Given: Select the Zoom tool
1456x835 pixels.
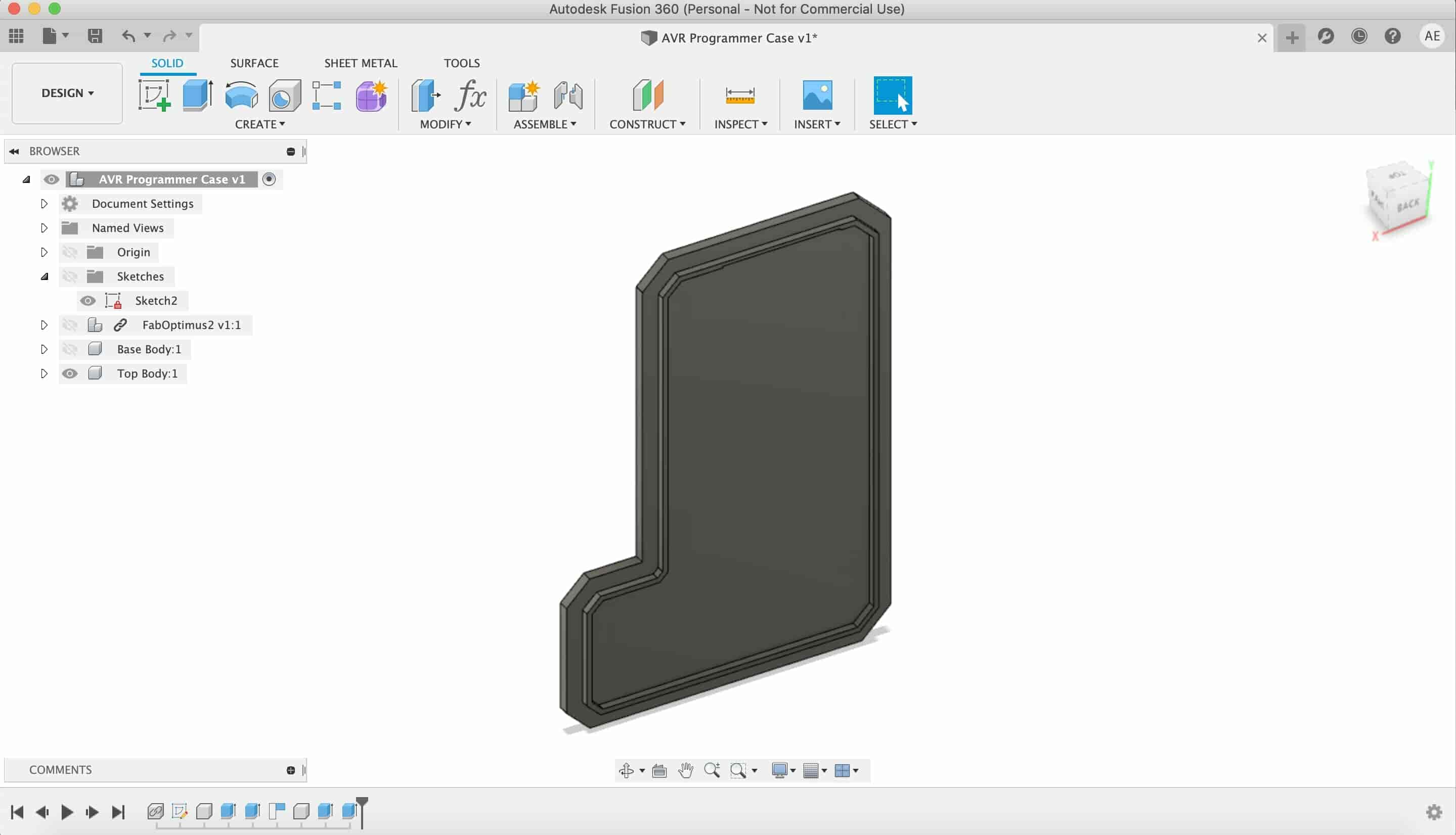Looking at the screenshot, I should [712, 770].
